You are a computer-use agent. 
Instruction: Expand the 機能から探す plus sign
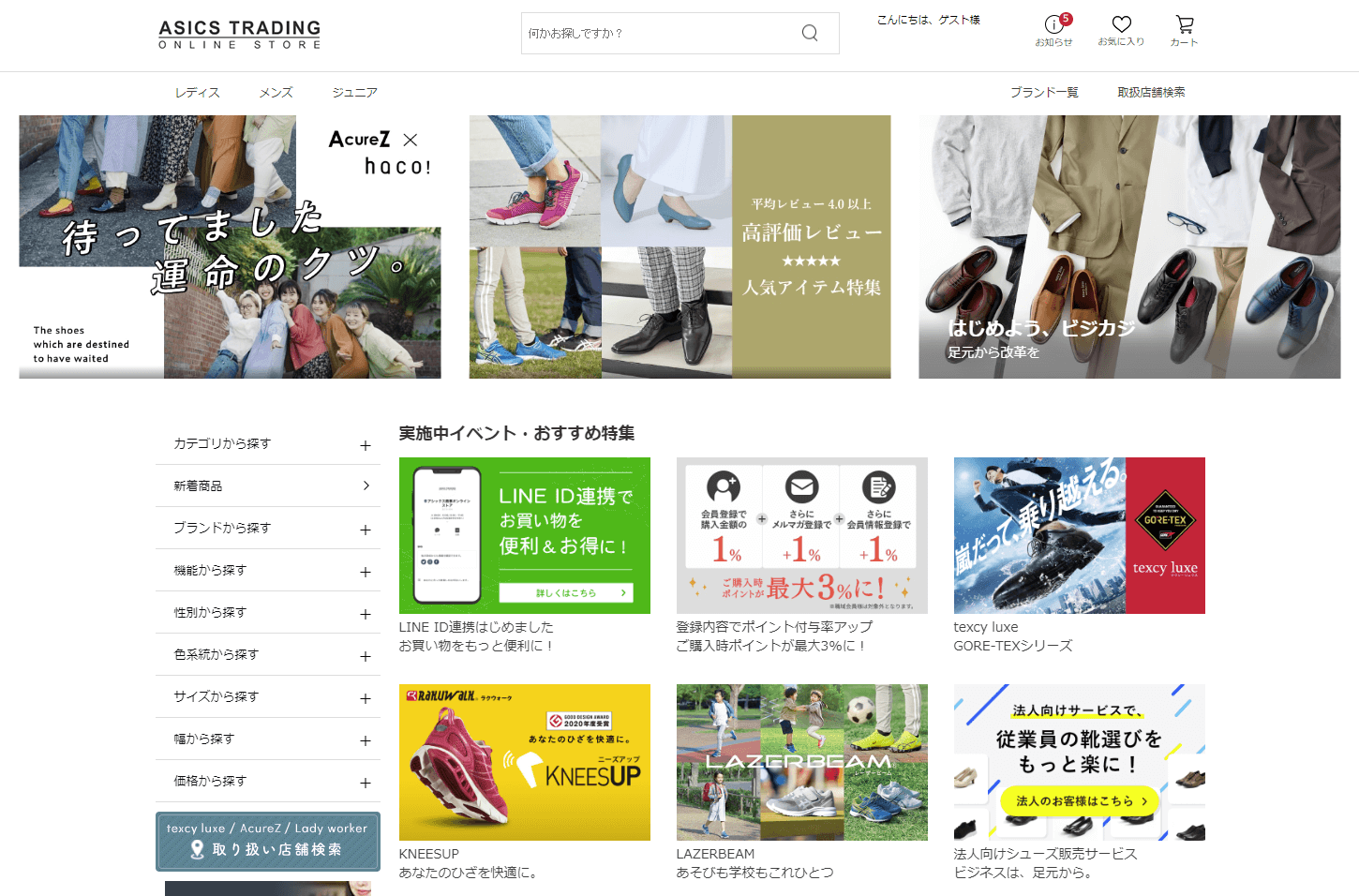(x=366, y=572)
